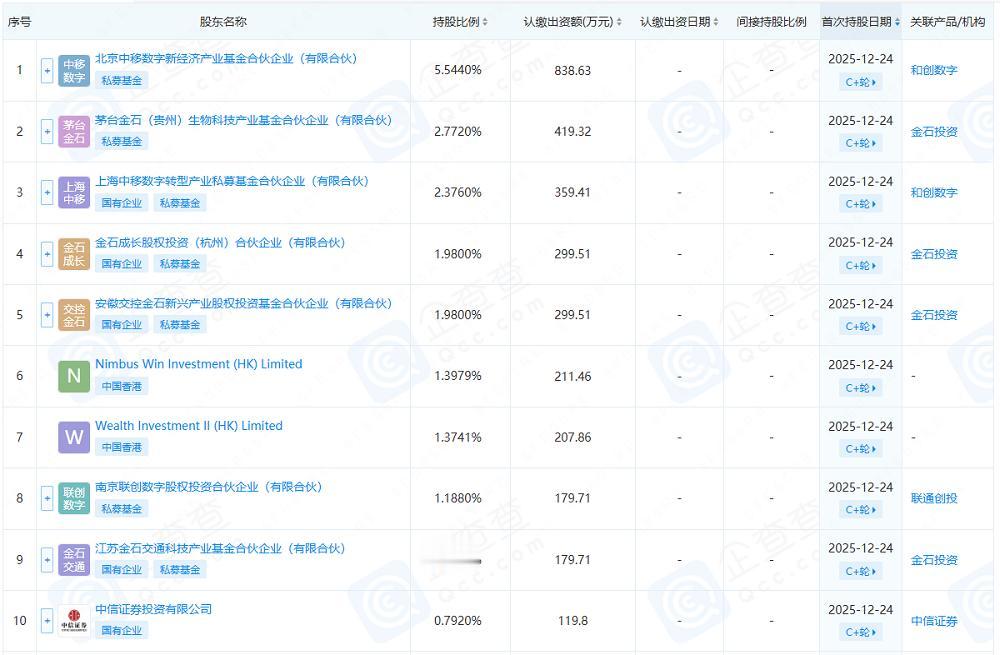Expand row 1 北京中移数字 plus toggle
1000x655 pixels.
pyautogui.click(x=47, y=70)
